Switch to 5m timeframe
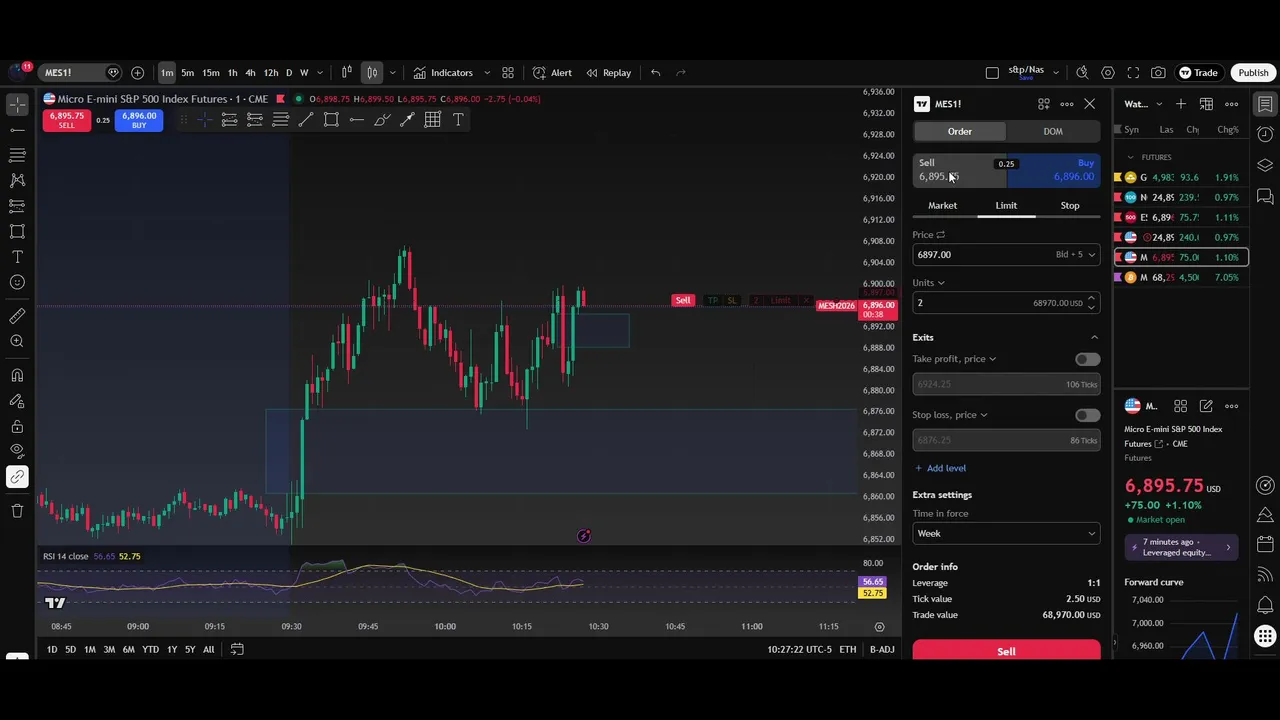This screenshot has height=720, width=1280. click(187, 73)
